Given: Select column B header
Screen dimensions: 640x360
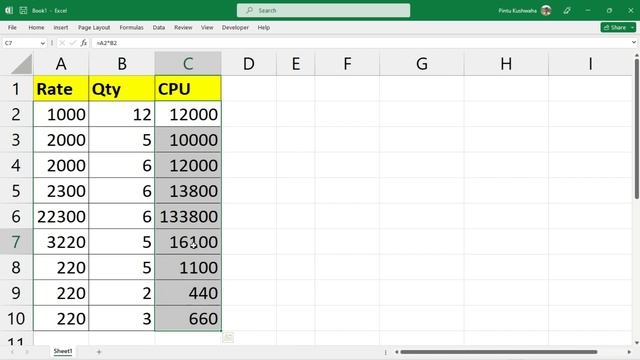Looking at the screenshot, I should [122, 64].
